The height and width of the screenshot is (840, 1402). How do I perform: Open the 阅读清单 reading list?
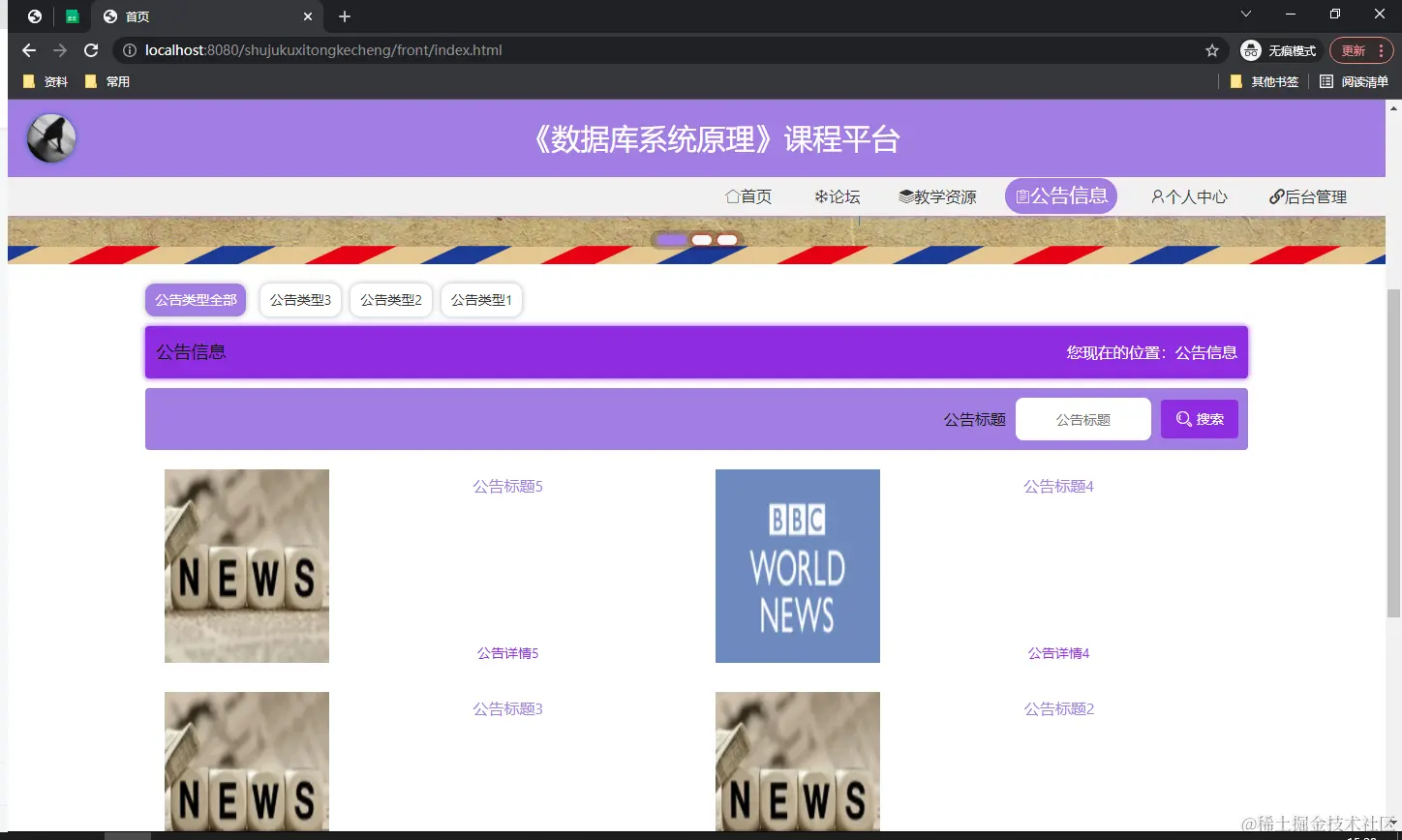point(1354,81)
